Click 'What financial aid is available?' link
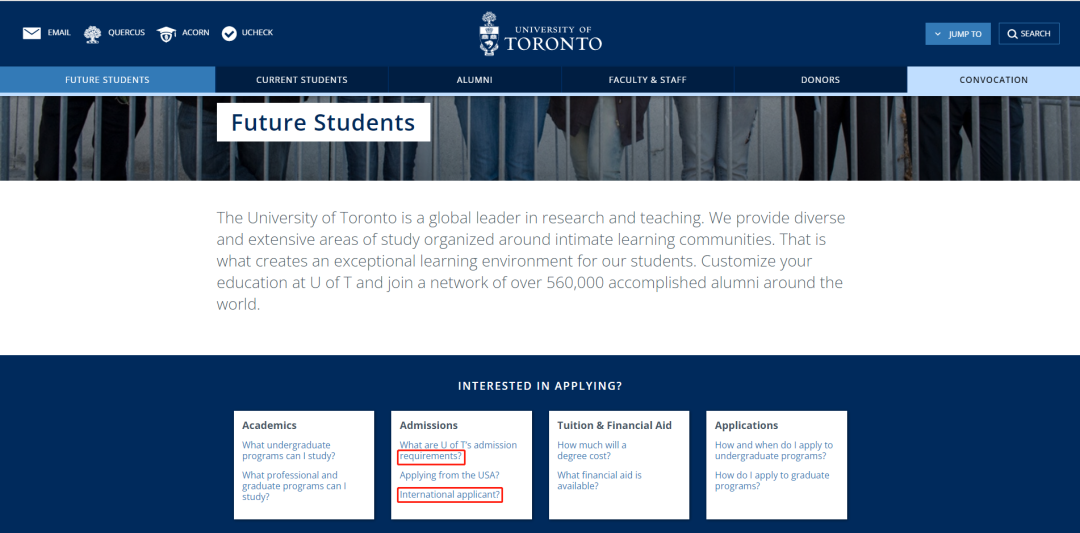Viewport: 1080px width, 533px height. [599, 481]
